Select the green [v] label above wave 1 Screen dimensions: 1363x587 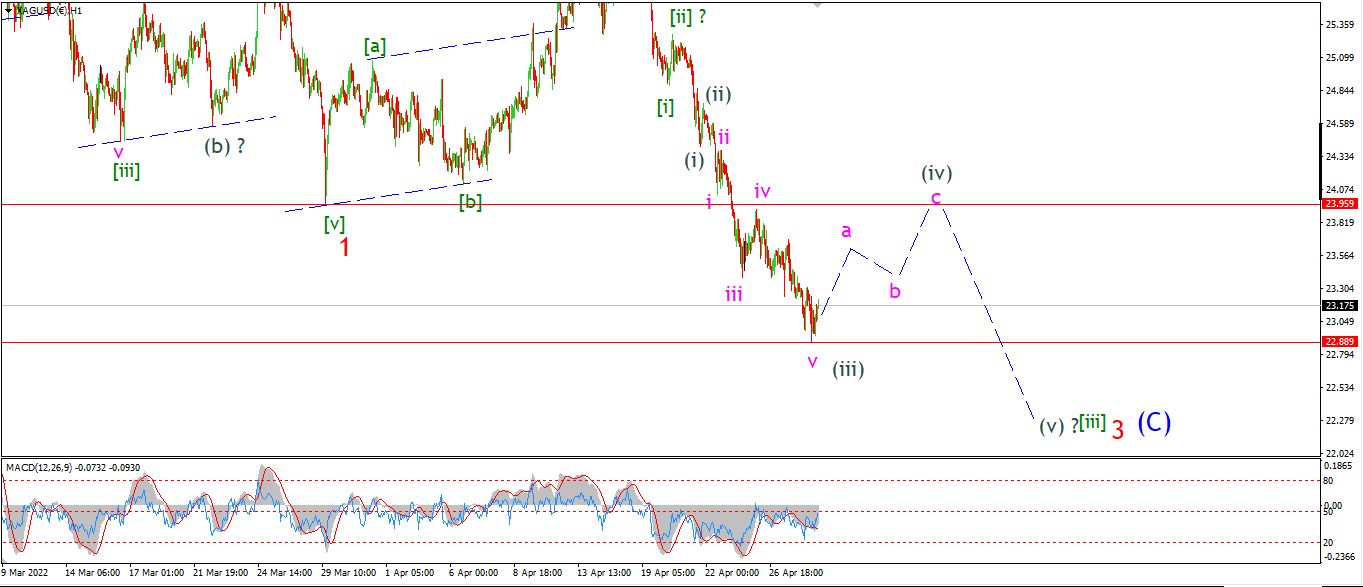334,224
